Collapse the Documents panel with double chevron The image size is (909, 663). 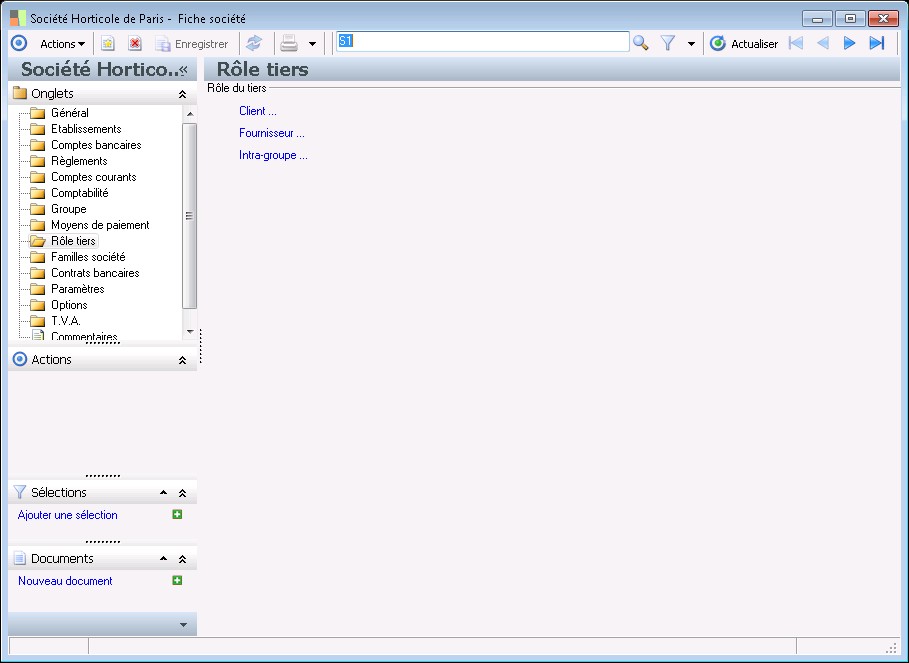click(182, 559)
